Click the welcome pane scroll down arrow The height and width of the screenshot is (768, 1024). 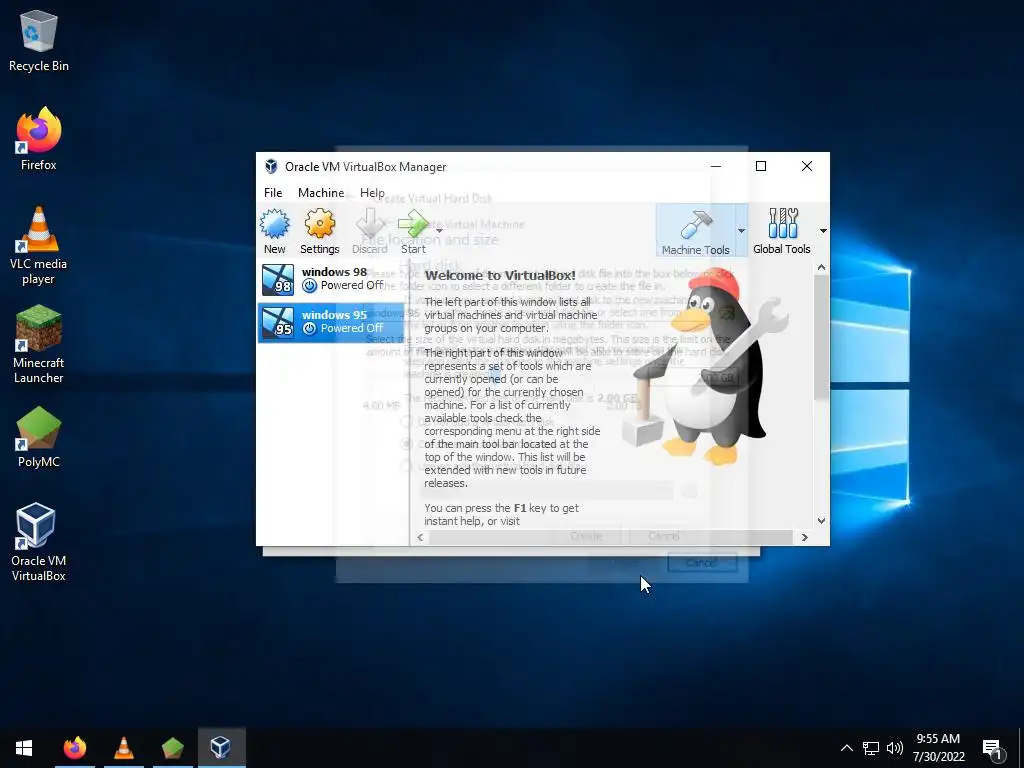[822, 520]
